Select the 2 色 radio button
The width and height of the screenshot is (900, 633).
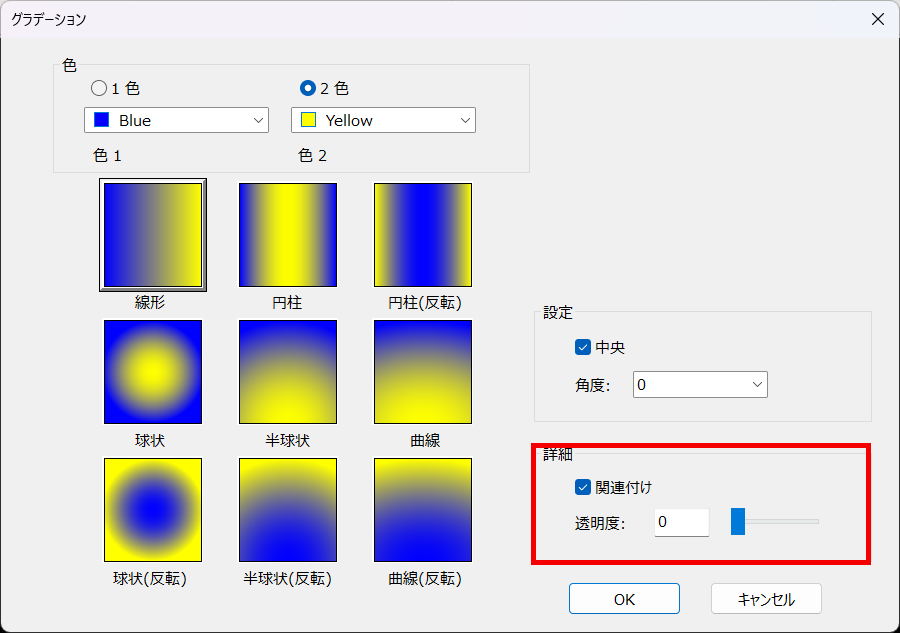pos(308,88)
